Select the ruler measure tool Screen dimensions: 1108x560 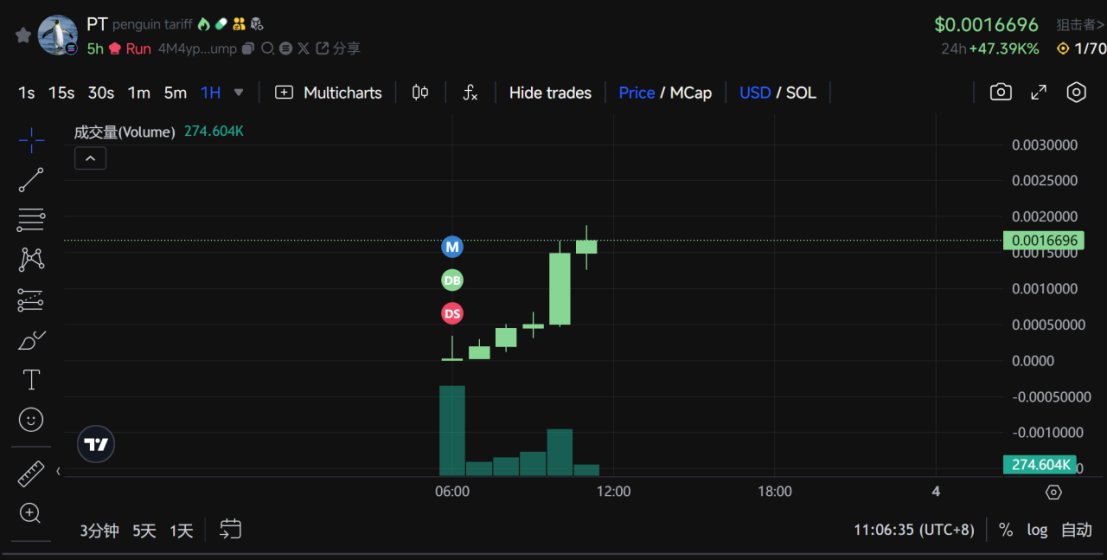click(31, 473)
